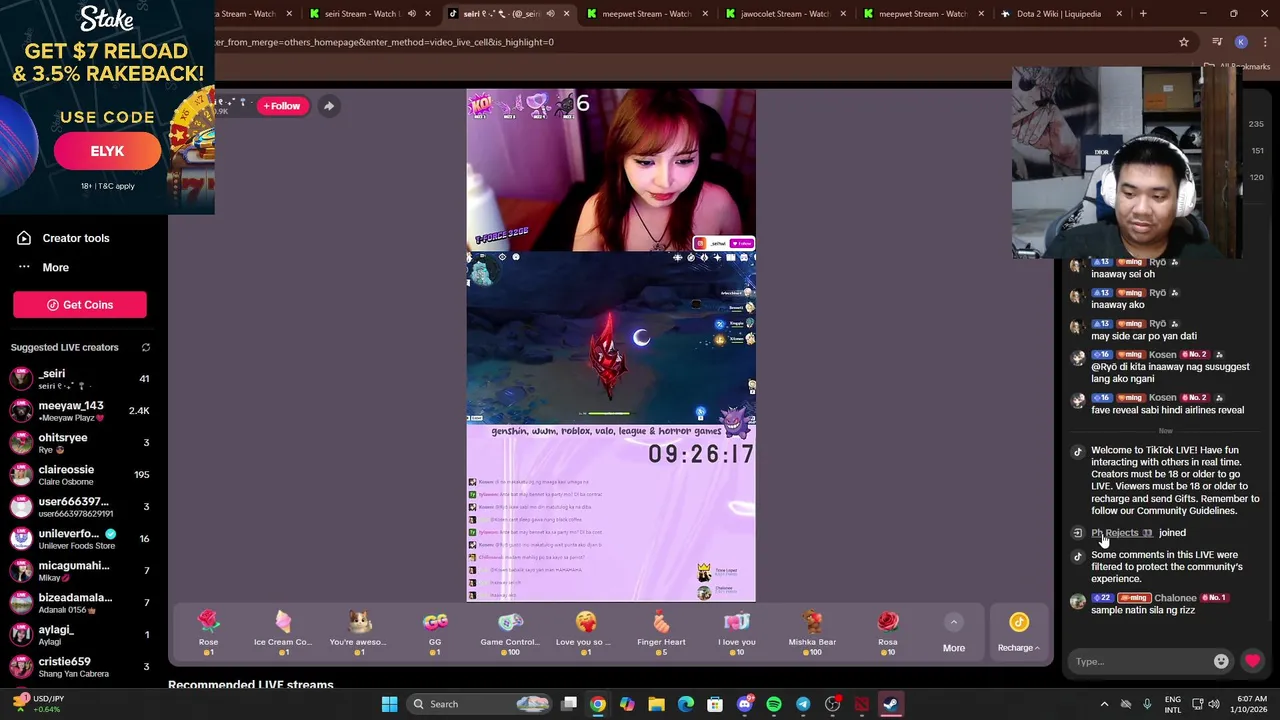
Task: Open meeyaw_143 suggested live creator
Action: (80, 411)
